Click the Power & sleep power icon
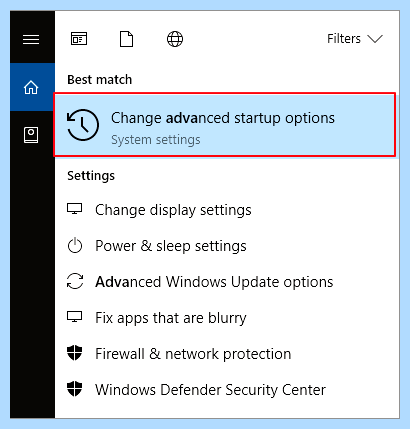410x429 pixels. pos(75,245)
